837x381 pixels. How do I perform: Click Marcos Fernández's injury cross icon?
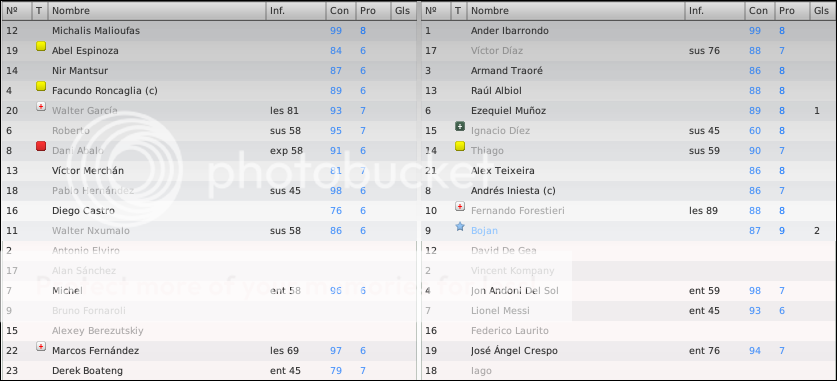coord(41,346)
